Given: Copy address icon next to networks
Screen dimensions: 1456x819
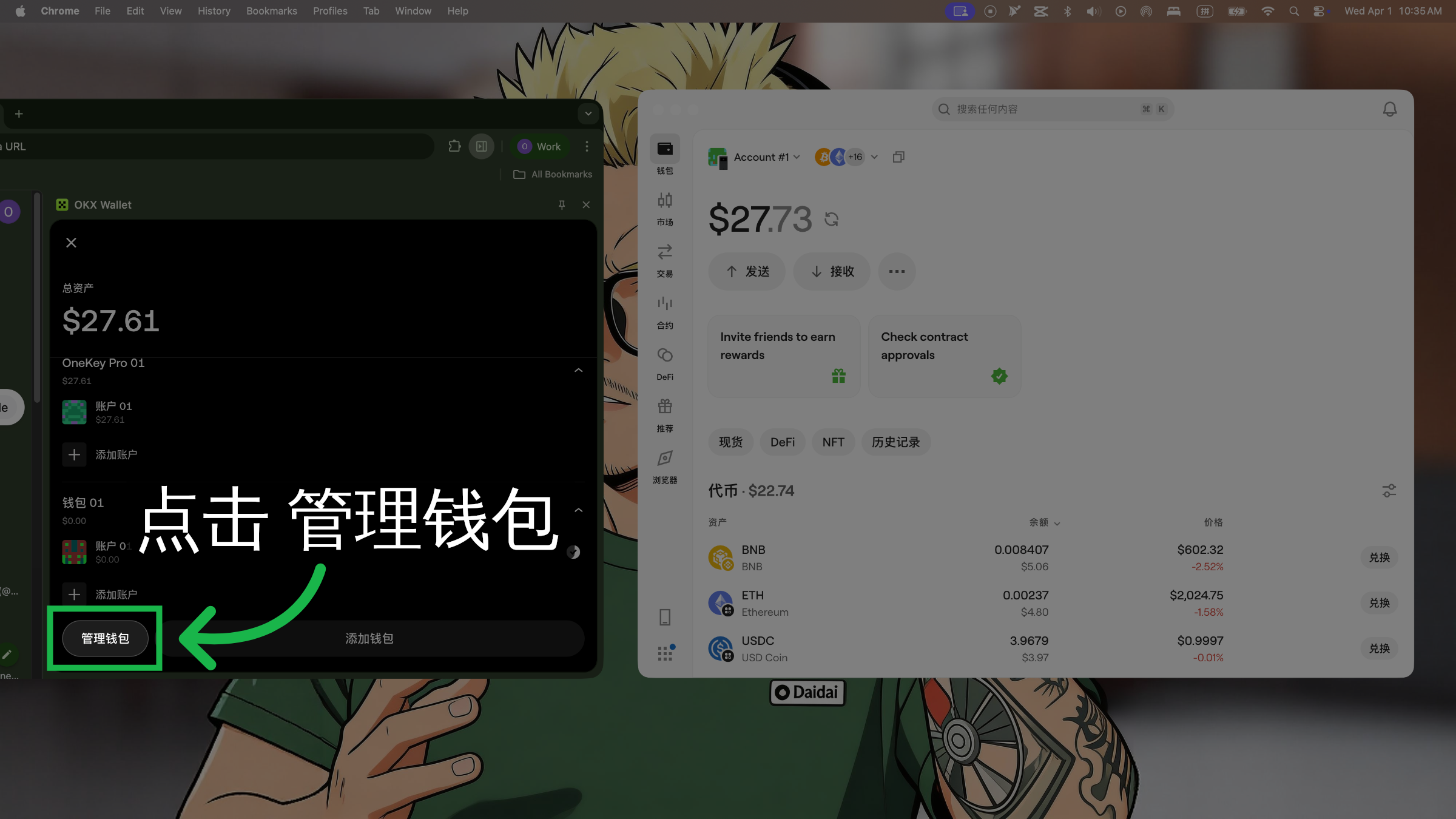Looking at the screenshot, I should [x=898, y=157].
